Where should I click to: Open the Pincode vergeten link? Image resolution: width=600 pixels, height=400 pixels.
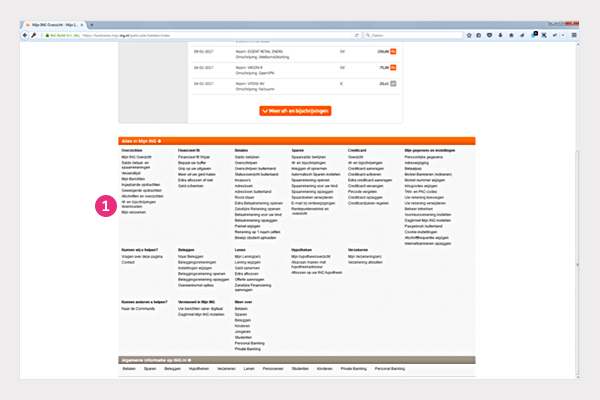[362, 191]
